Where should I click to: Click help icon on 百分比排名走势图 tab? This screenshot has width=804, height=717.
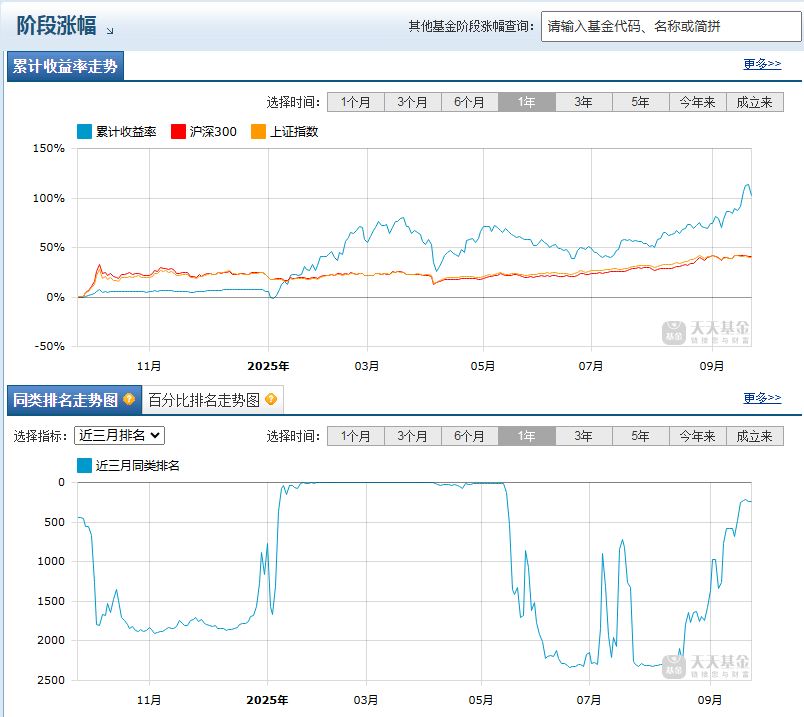271,400
